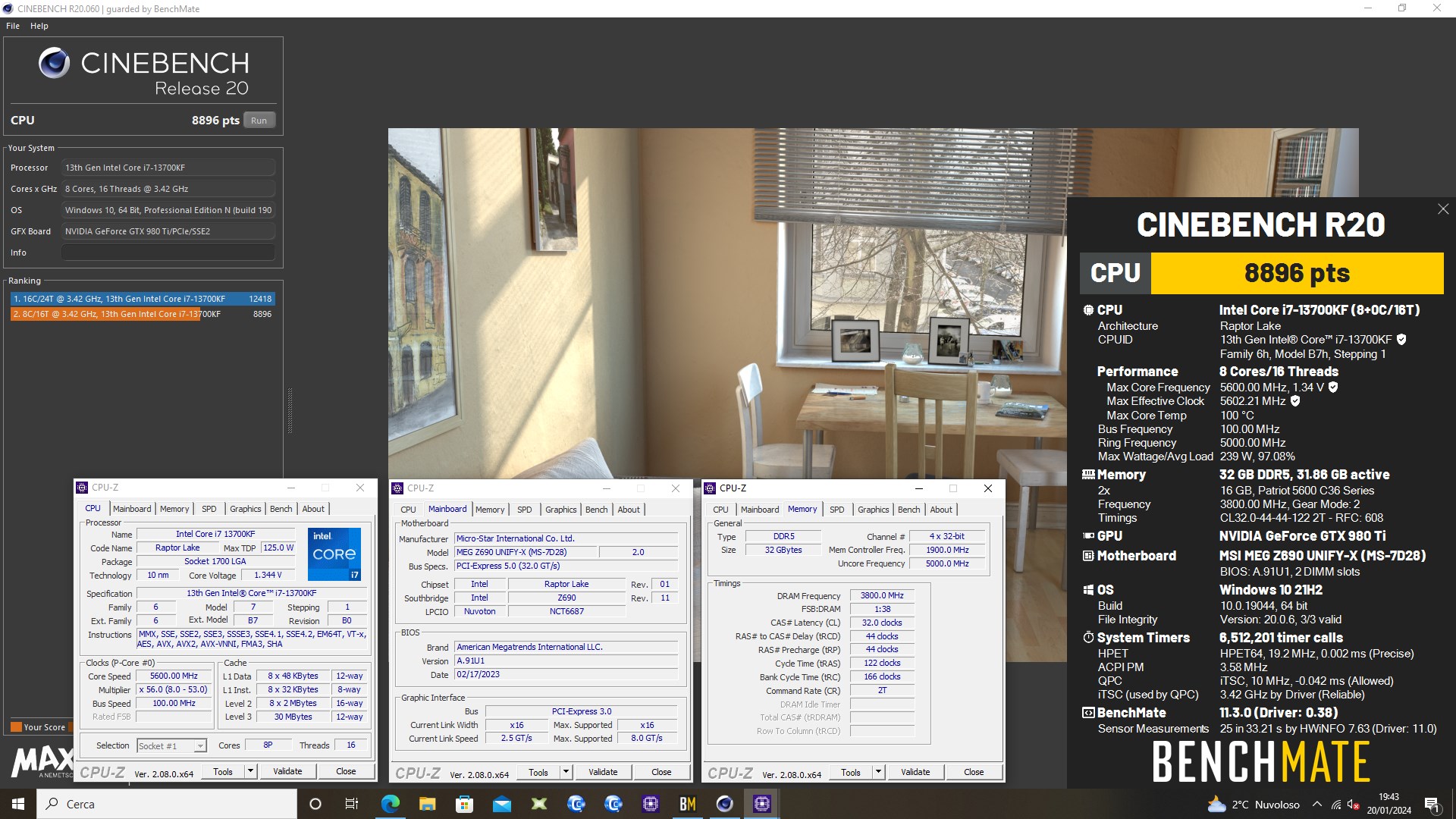The image size is (1456, 819).
Task: Open the Tools dropdown arrow in Memory CPU-Z window
Action: [878, 772]
